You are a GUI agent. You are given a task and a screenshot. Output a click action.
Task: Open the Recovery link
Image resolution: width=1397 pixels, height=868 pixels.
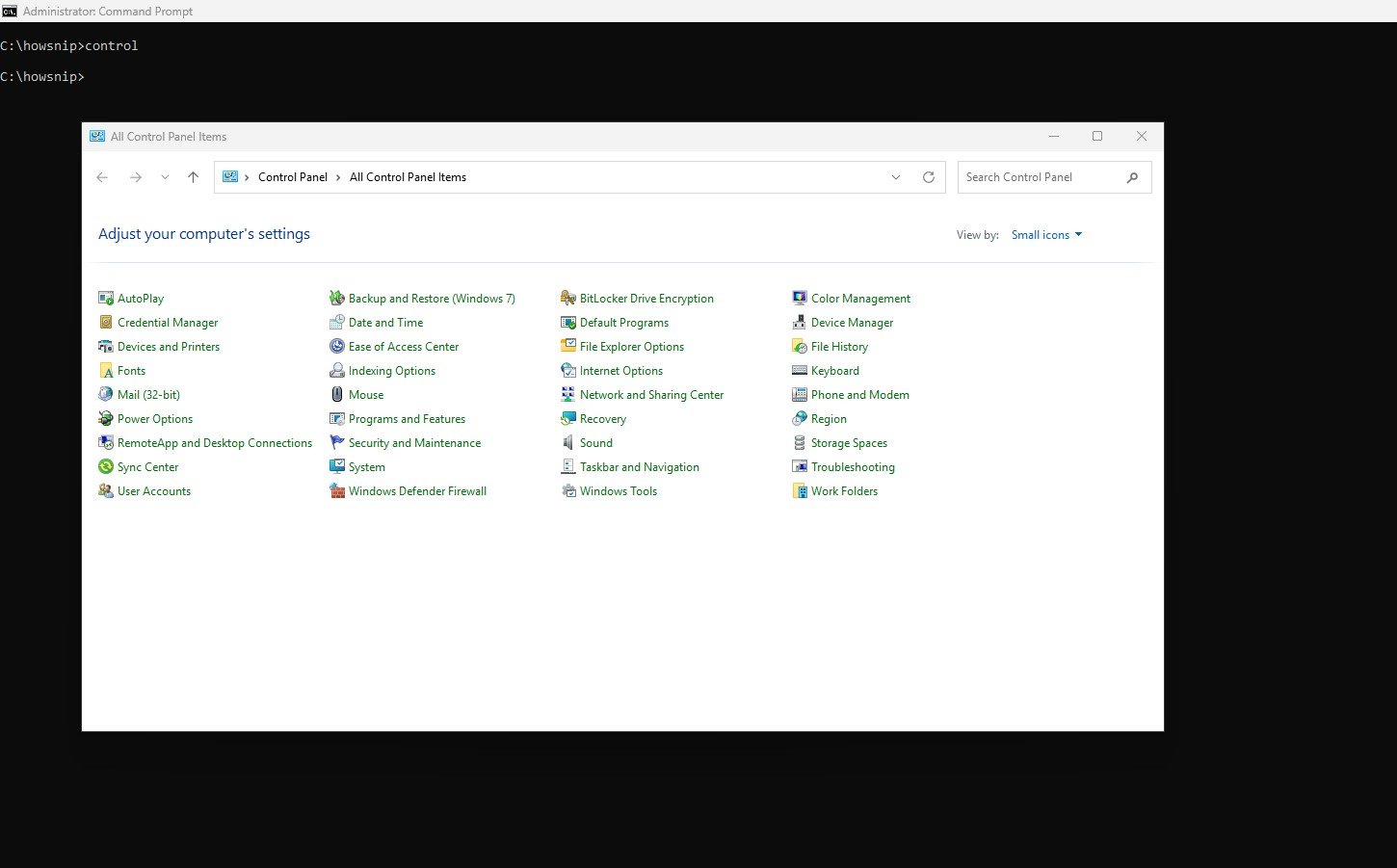pos(603,419)
